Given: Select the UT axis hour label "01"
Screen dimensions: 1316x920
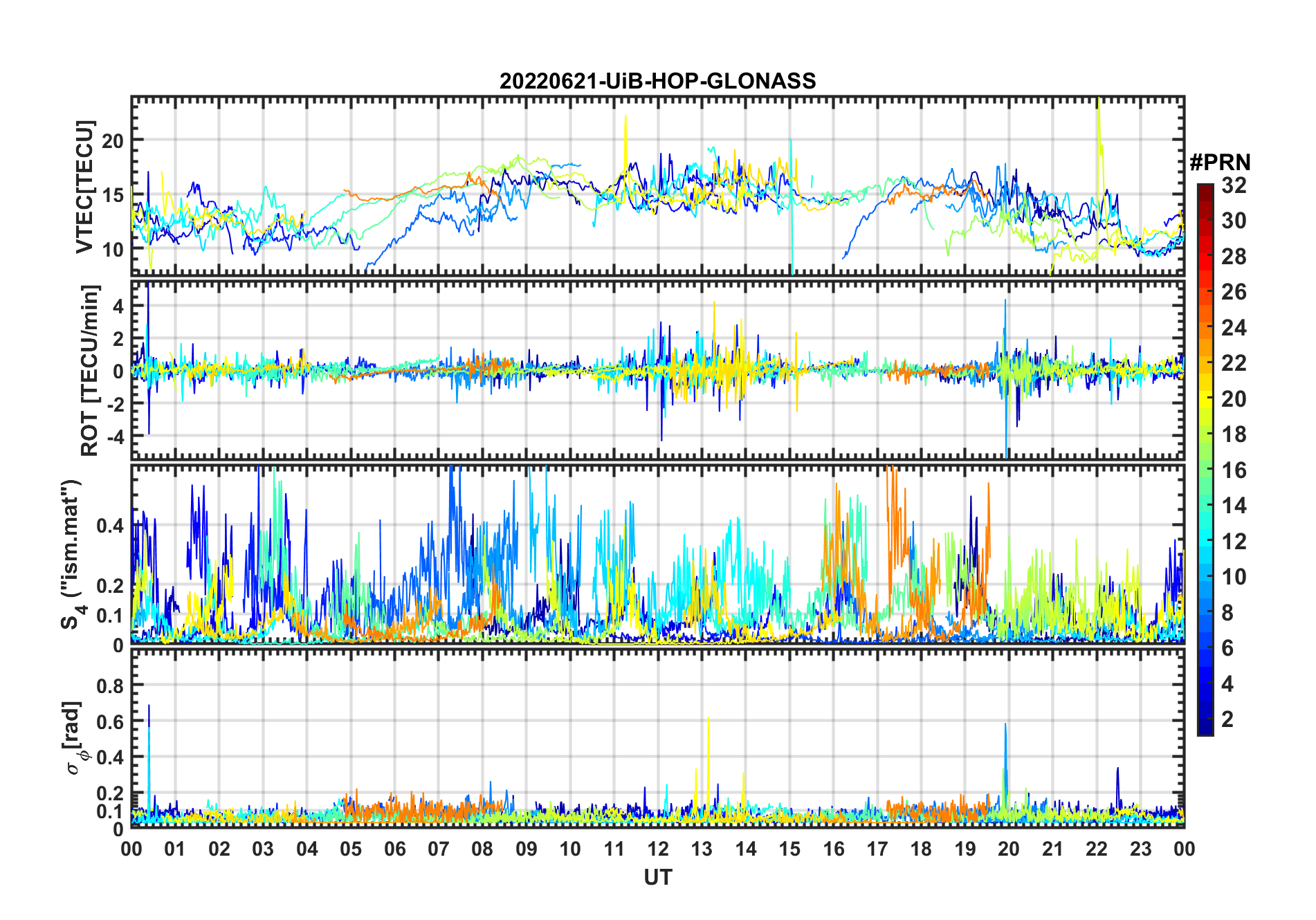Looking at the screenshot, I should (175, 849).
